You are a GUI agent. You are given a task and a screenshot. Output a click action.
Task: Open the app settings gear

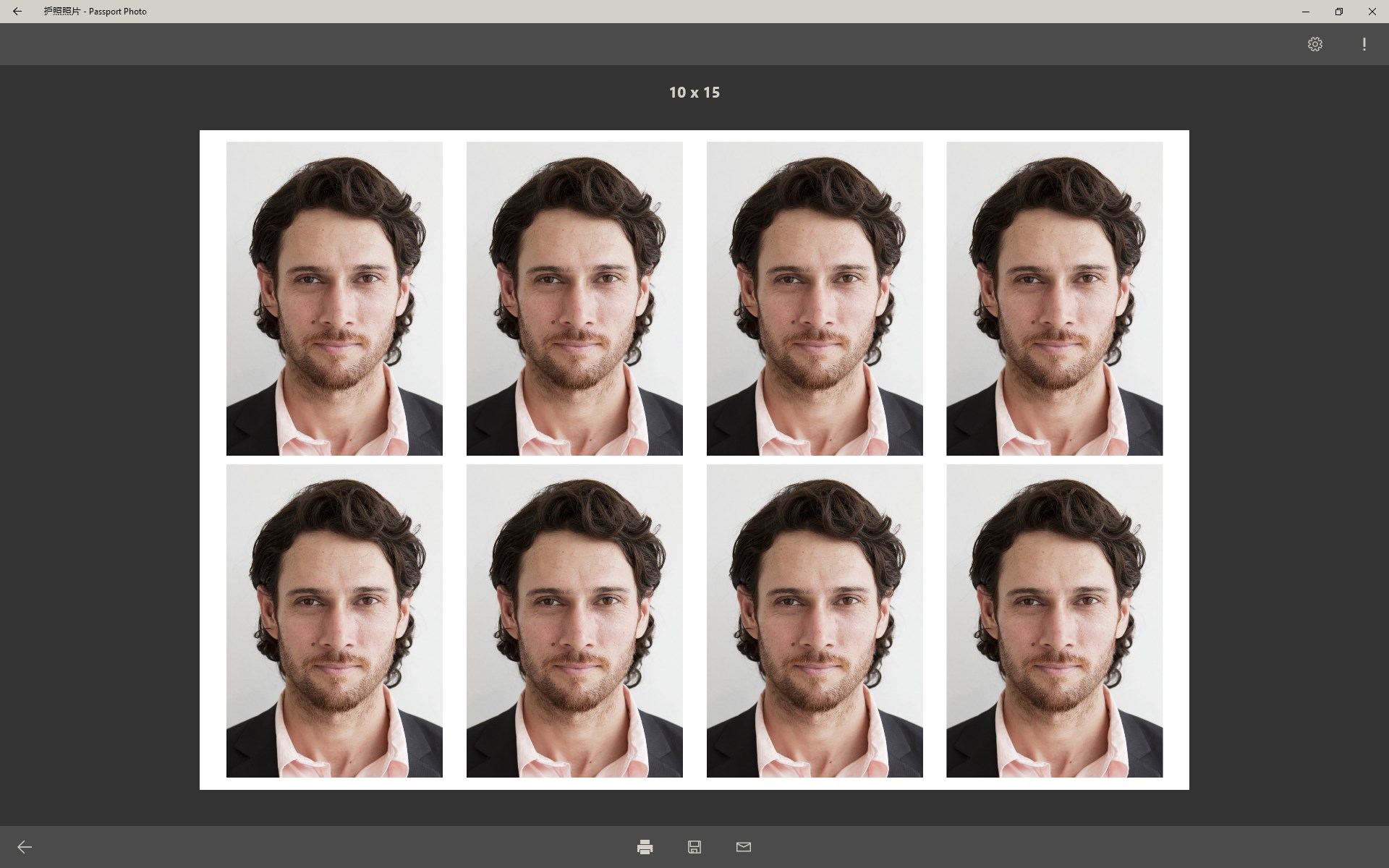tap(1316, 44)
